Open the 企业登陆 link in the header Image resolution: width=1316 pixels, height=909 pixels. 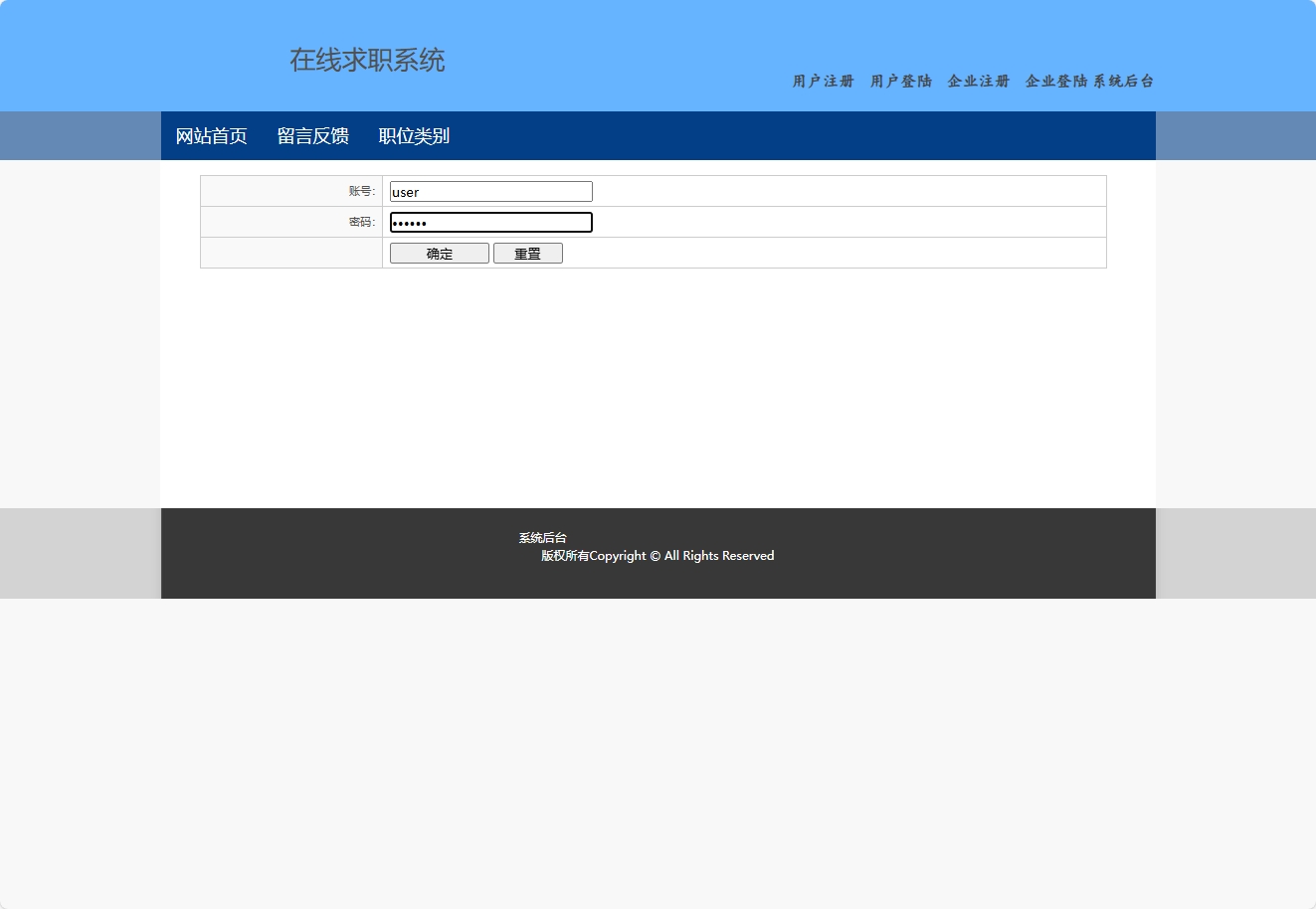[x=1054, y=82]
